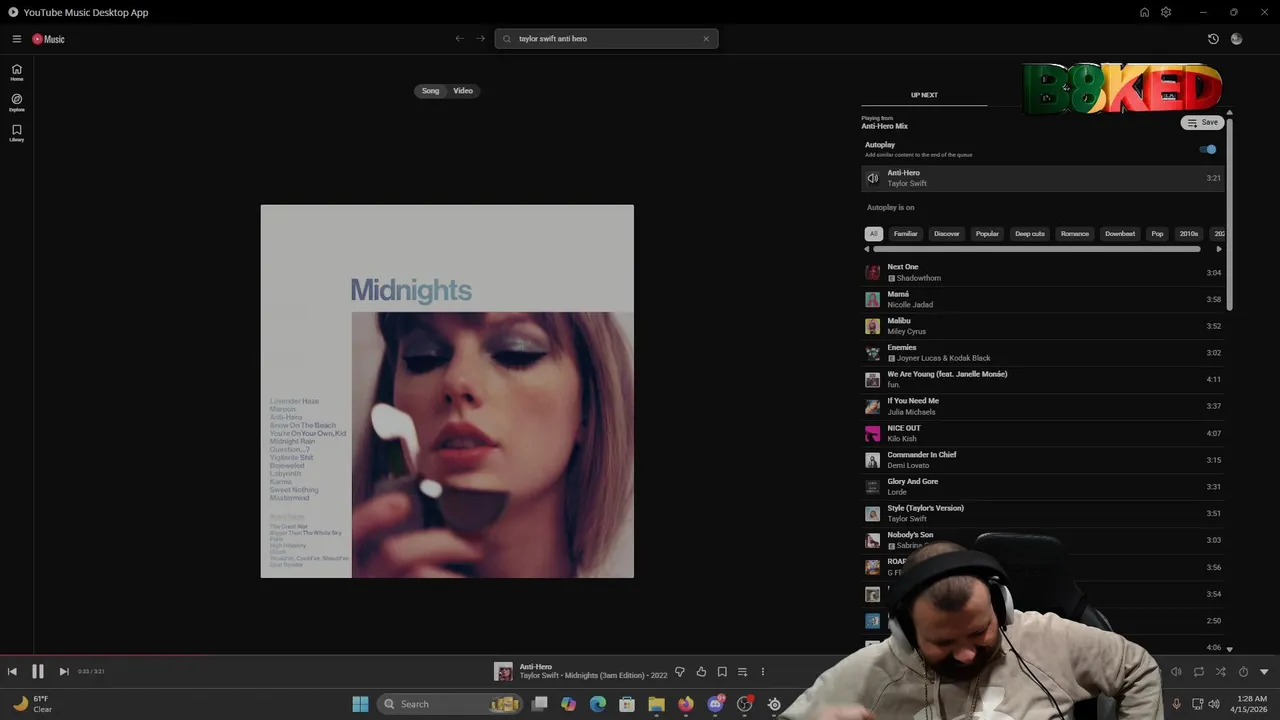
Task: Switch to Video mode
Action: tap(463, 91)
